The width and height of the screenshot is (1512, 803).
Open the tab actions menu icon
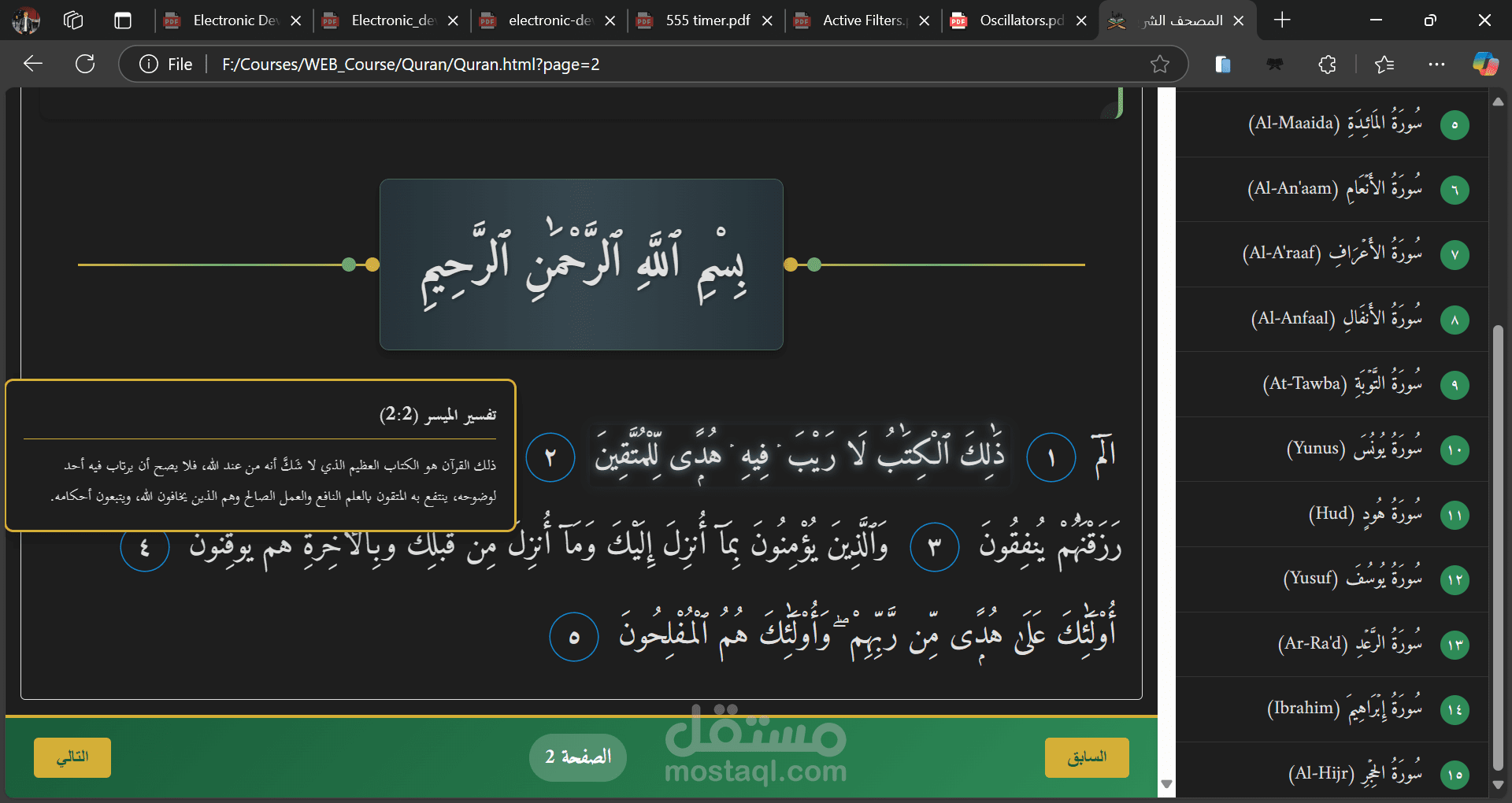pos(123,20)
